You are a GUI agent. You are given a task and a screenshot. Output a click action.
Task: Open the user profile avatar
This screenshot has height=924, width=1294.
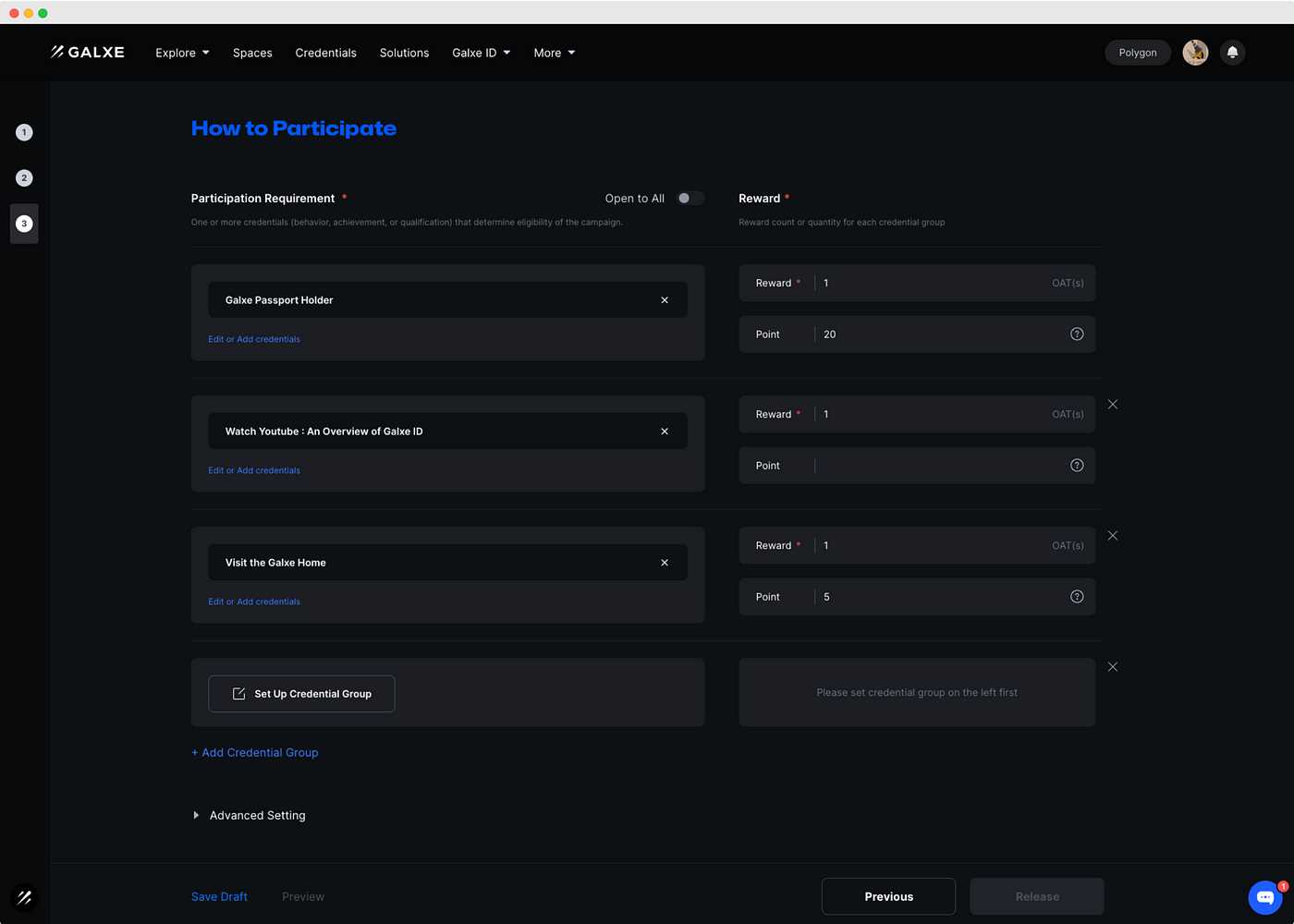pyautogui.click(x=1195, y=53)
